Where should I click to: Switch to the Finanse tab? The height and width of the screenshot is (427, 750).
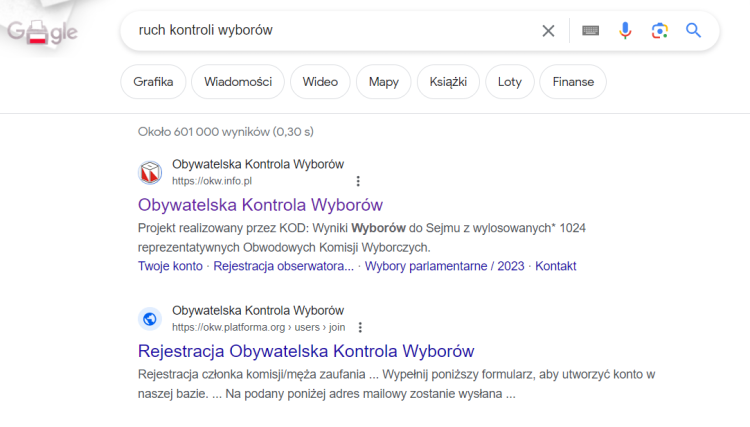[x=573, y=82]
